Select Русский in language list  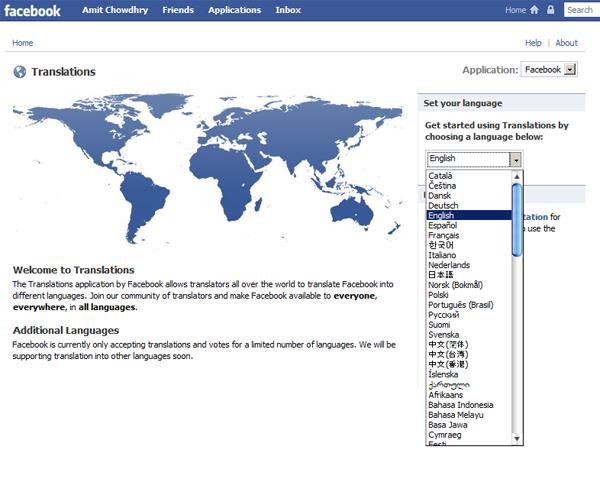[x=469, y=315]
